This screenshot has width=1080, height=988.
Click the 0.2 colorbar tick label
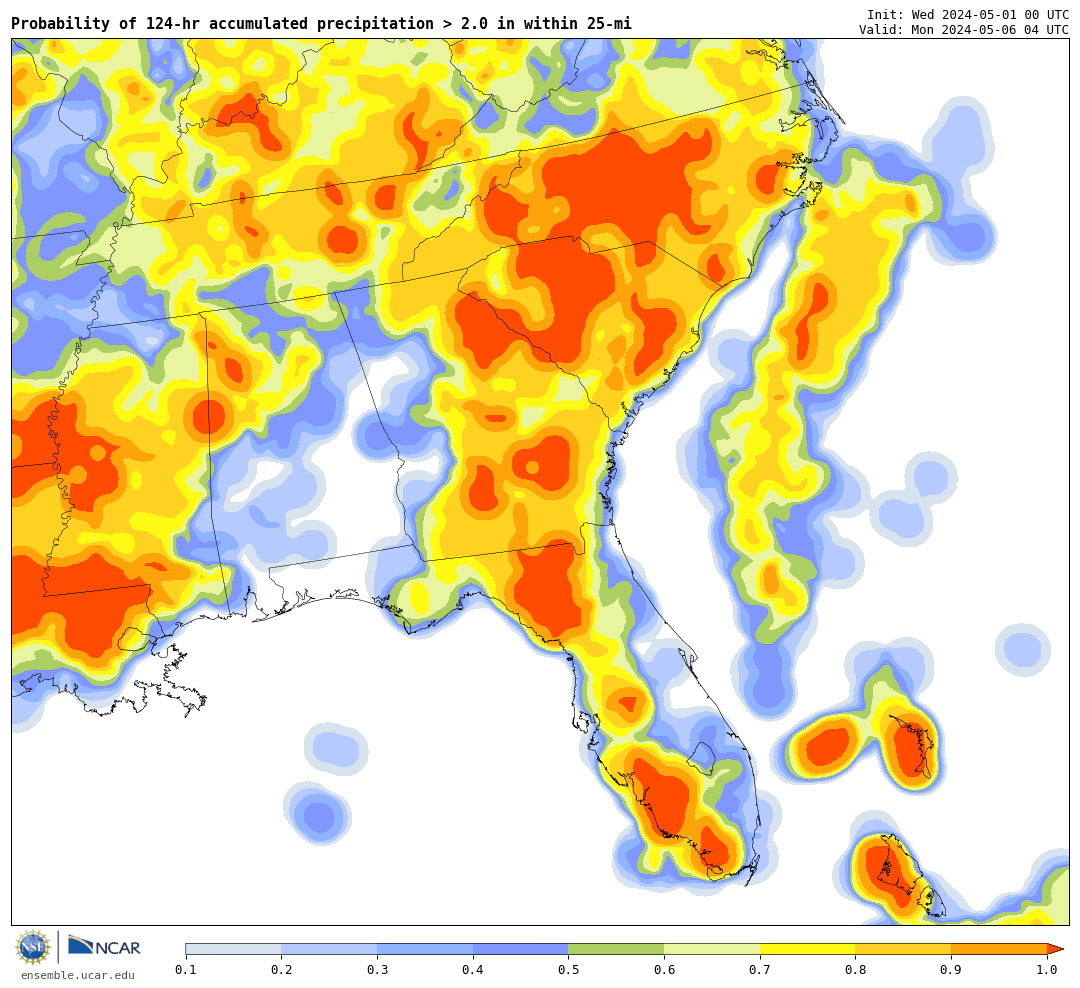(x=281, y=970)
